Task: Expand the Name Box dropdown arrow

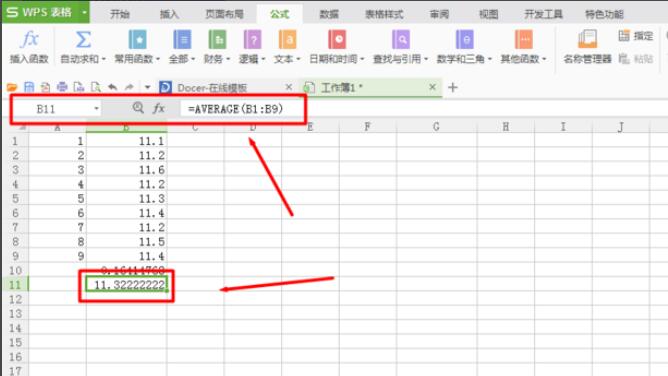Action: click(96, 109)
